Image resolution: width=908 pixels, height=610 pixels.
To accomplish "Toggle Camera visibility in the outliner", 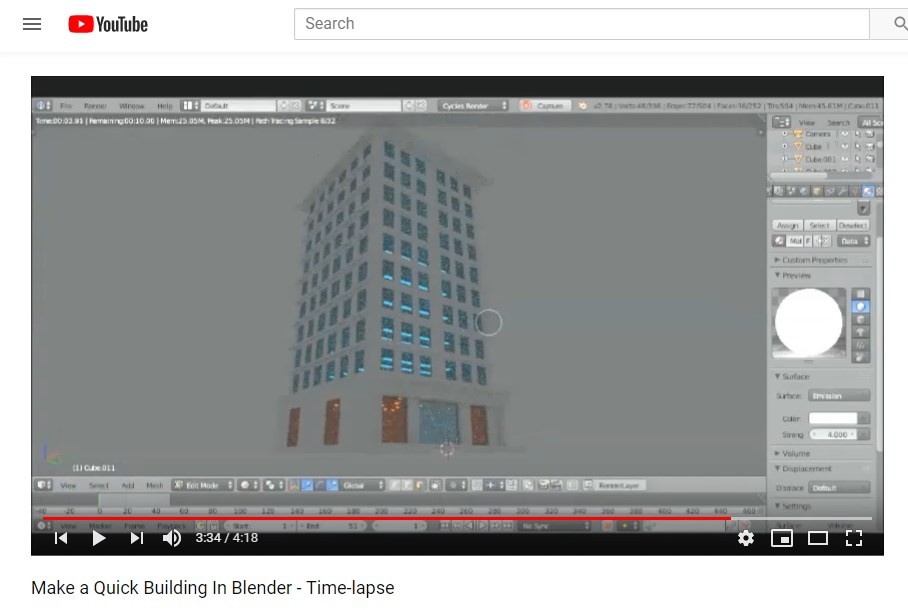I will (845, 133).
